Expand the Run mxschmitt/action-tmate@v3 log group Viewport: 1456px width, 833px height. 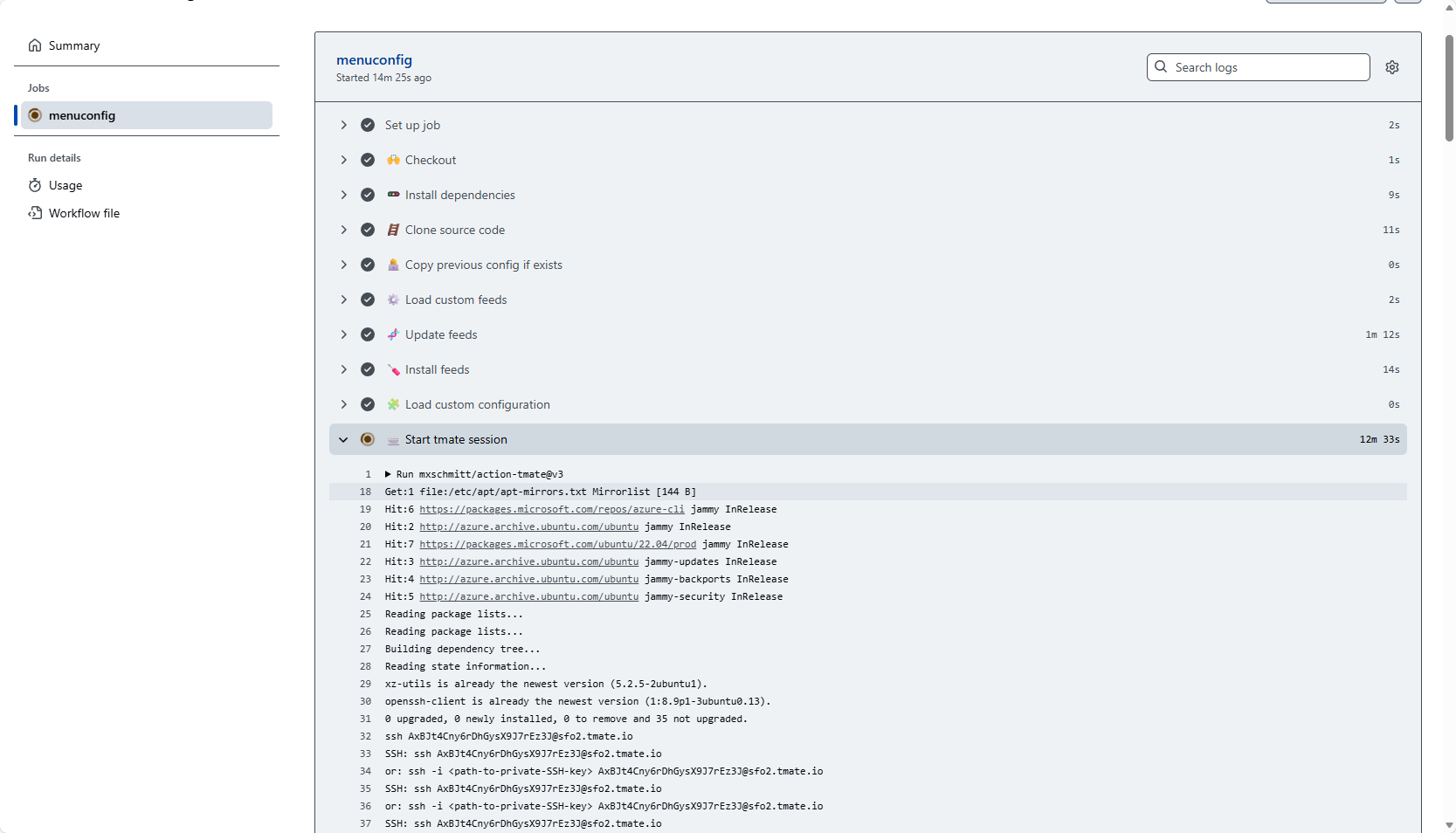tap(388, 474)
